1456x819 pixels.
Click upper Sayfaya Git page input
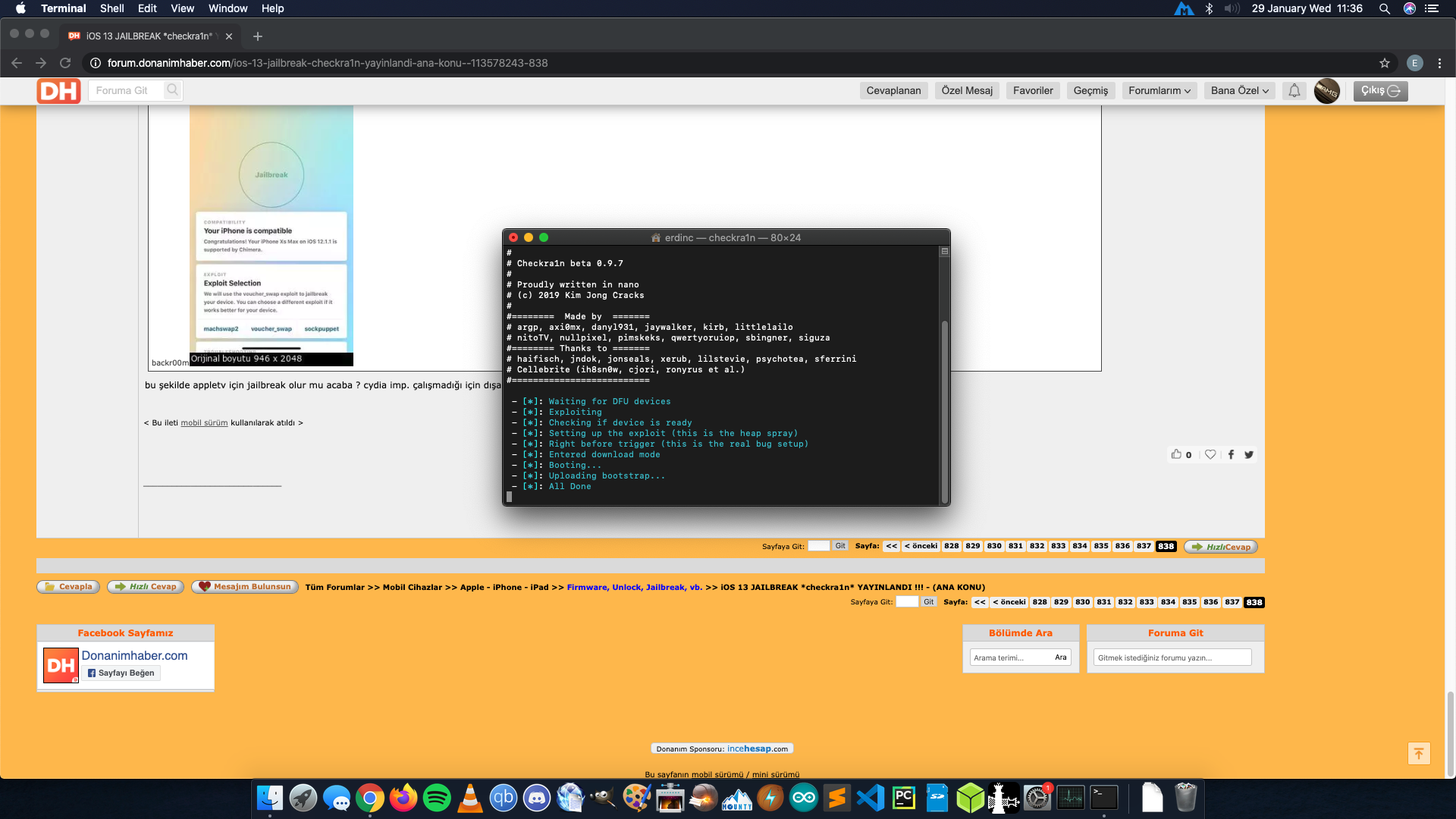point(818,546)
